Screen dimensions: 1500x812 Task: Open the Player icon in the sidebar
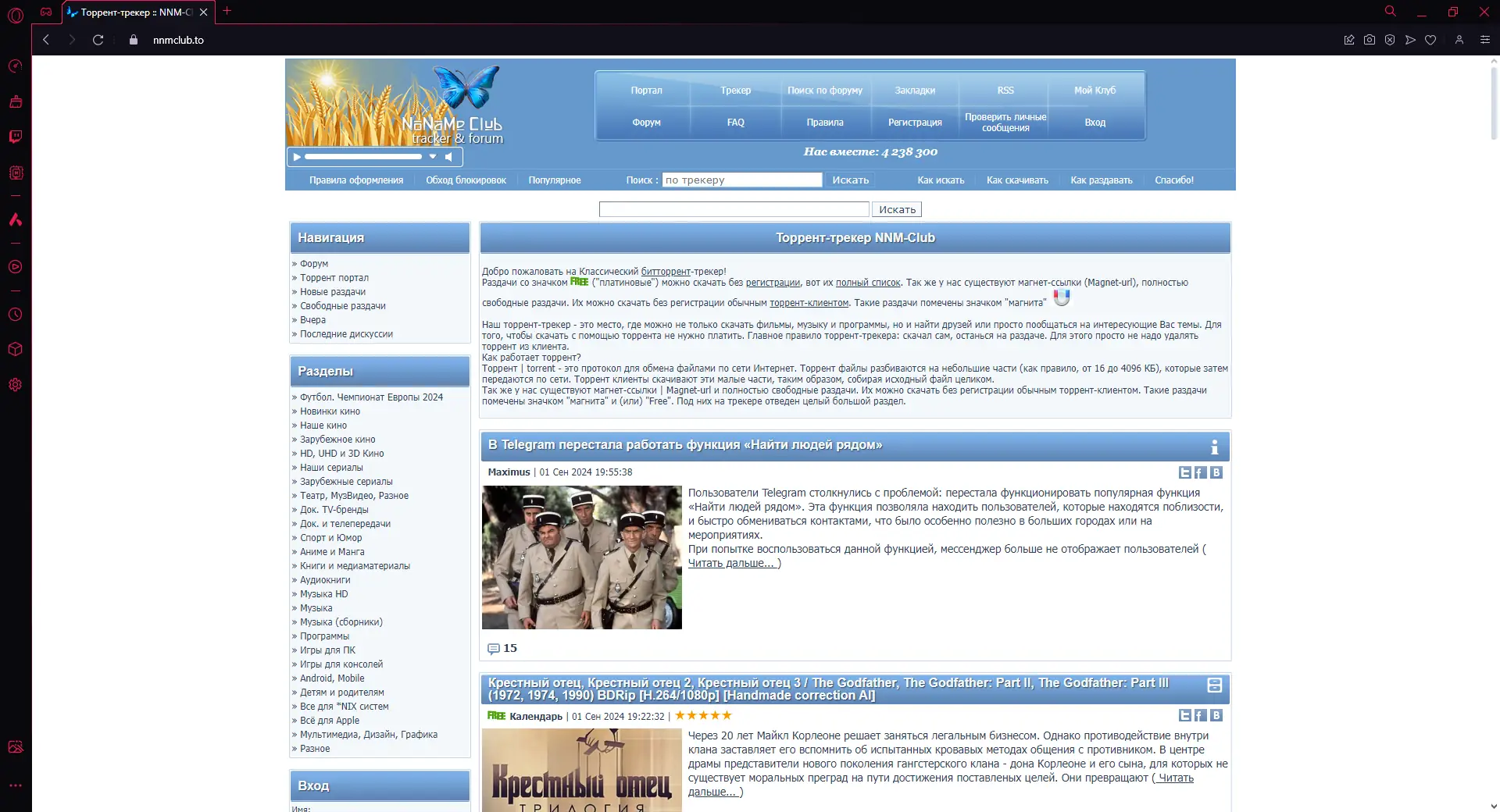coord(16,267)
